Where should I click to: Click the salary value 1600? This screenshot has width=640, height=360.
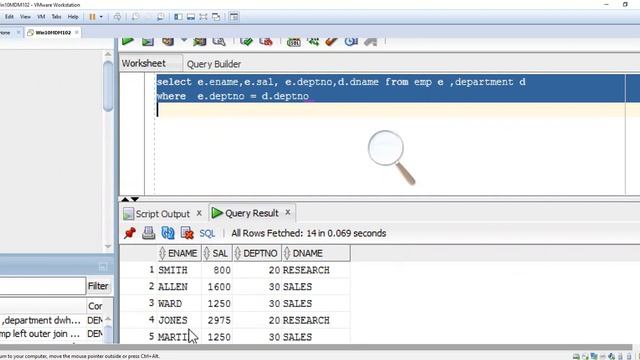[219, 287]
